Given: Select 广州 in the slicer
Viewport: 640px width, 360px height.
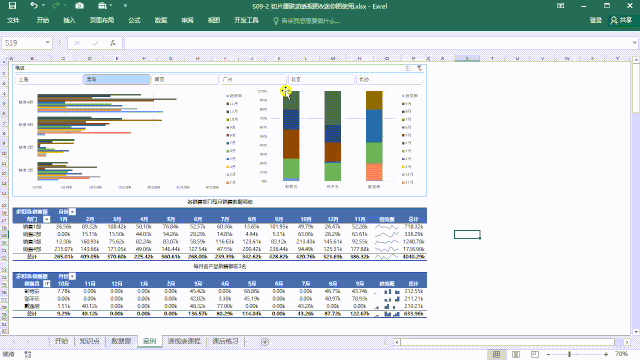Looking at the screenshot, I should [253, 80].
